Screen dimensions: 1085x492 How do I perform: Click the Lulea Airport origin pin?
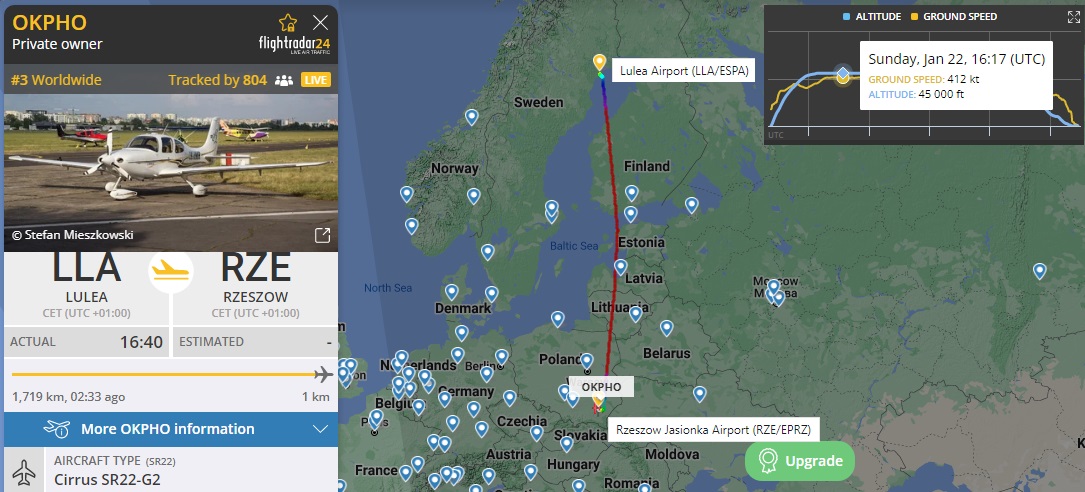(x=599, y=63)
